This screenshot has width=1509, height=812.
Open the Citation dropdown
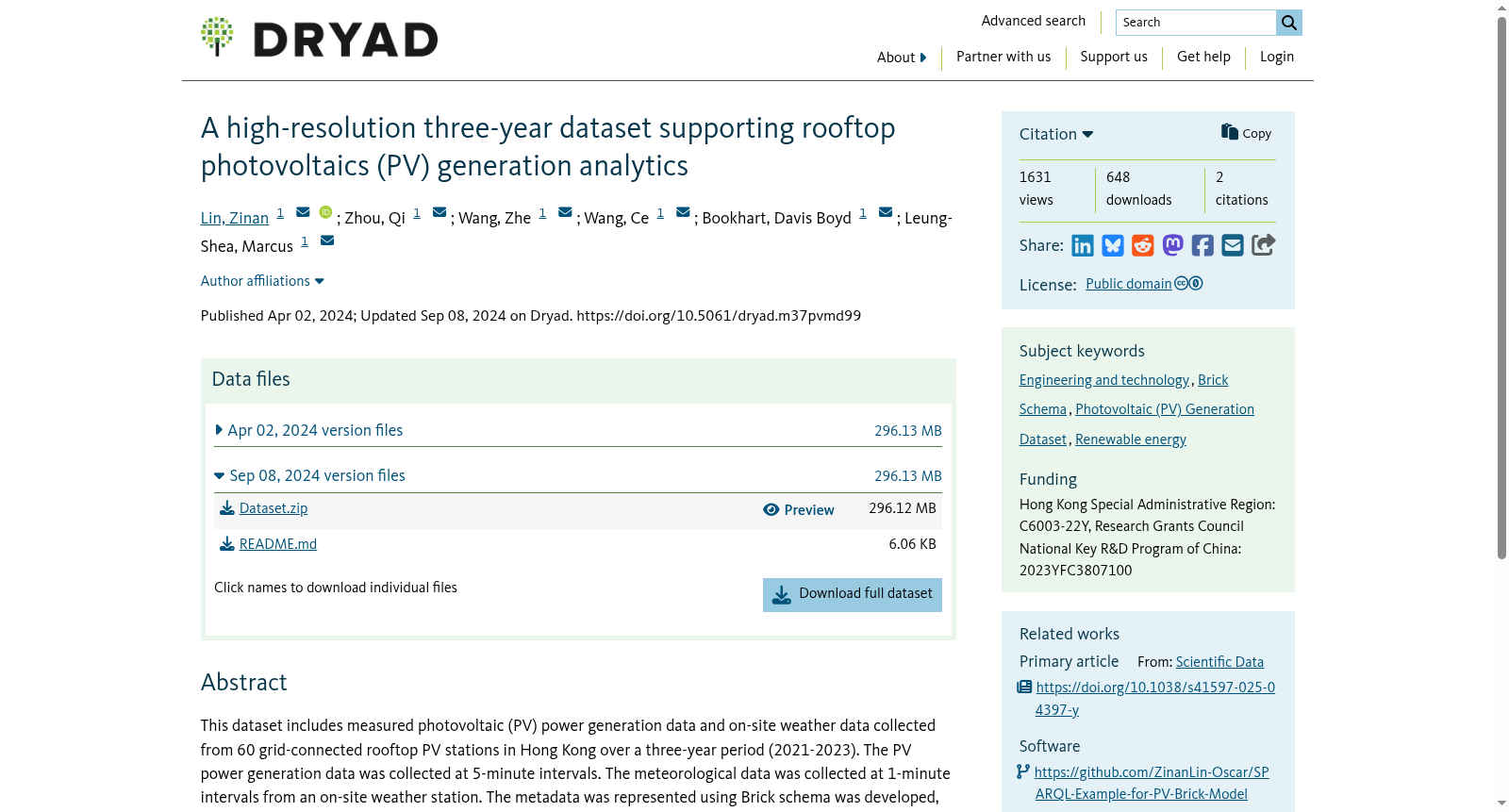coord(1056,134)
